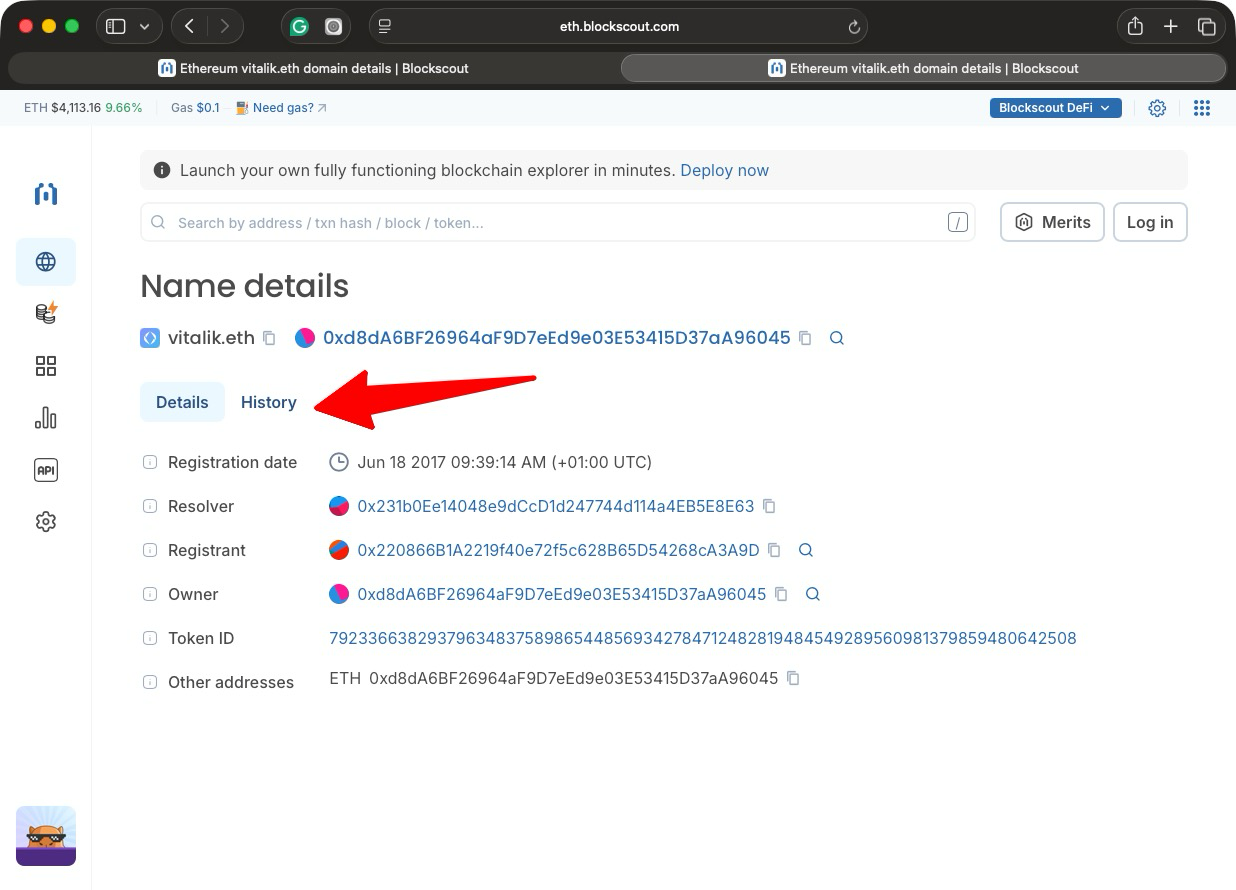Viewport: 1236px width, 890px height.
Task: Open the API documentation sidebar icon
Action: [x=46, y=470]
